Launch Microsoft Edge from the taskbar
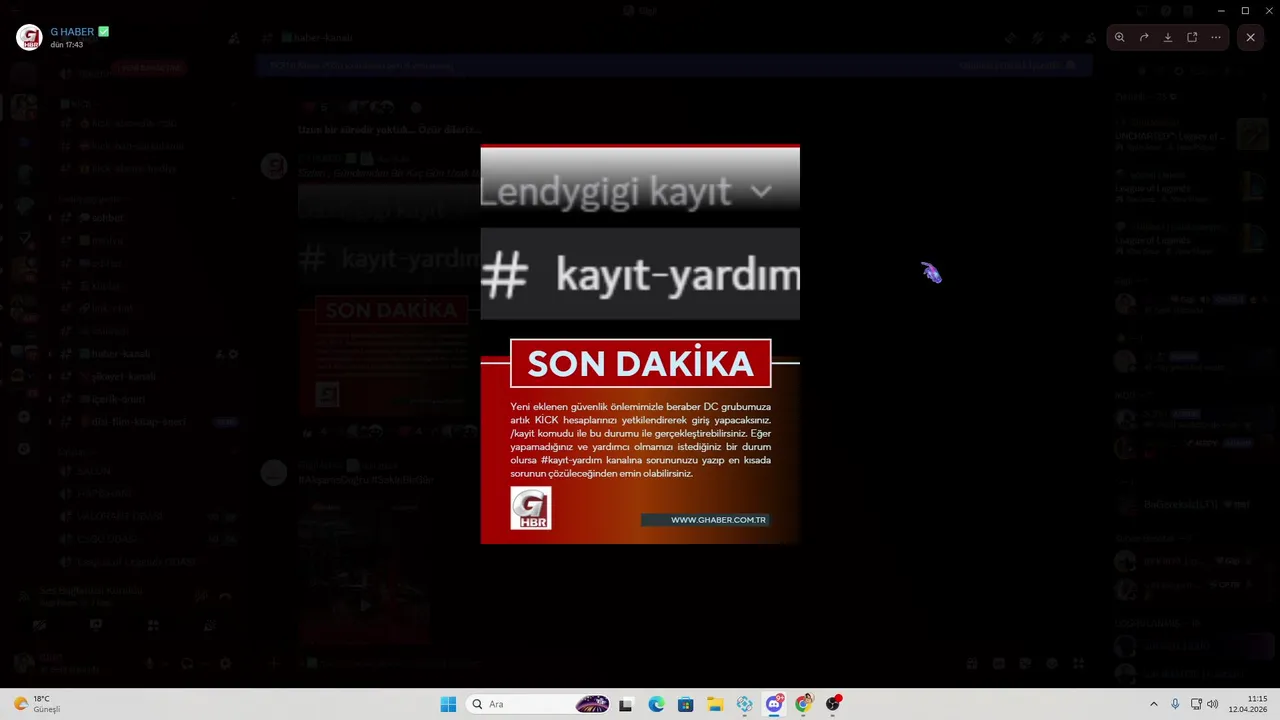 (x=656, y=704)
